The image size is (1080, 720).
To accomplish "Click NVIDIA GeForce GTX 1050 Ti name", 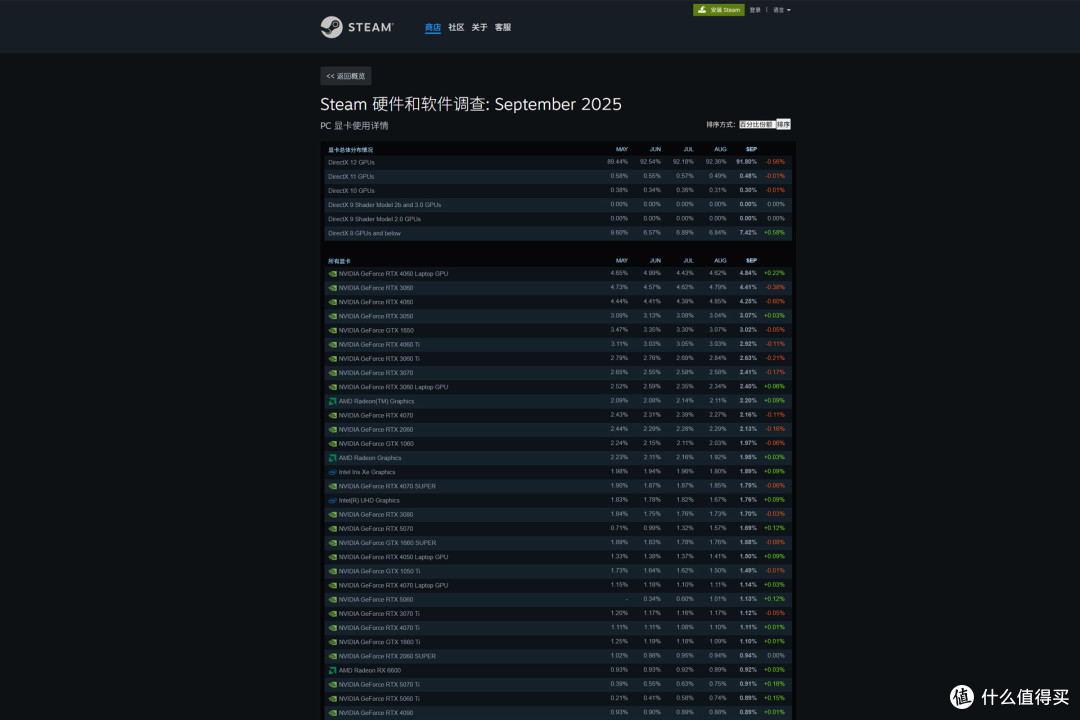I will 380,571.
